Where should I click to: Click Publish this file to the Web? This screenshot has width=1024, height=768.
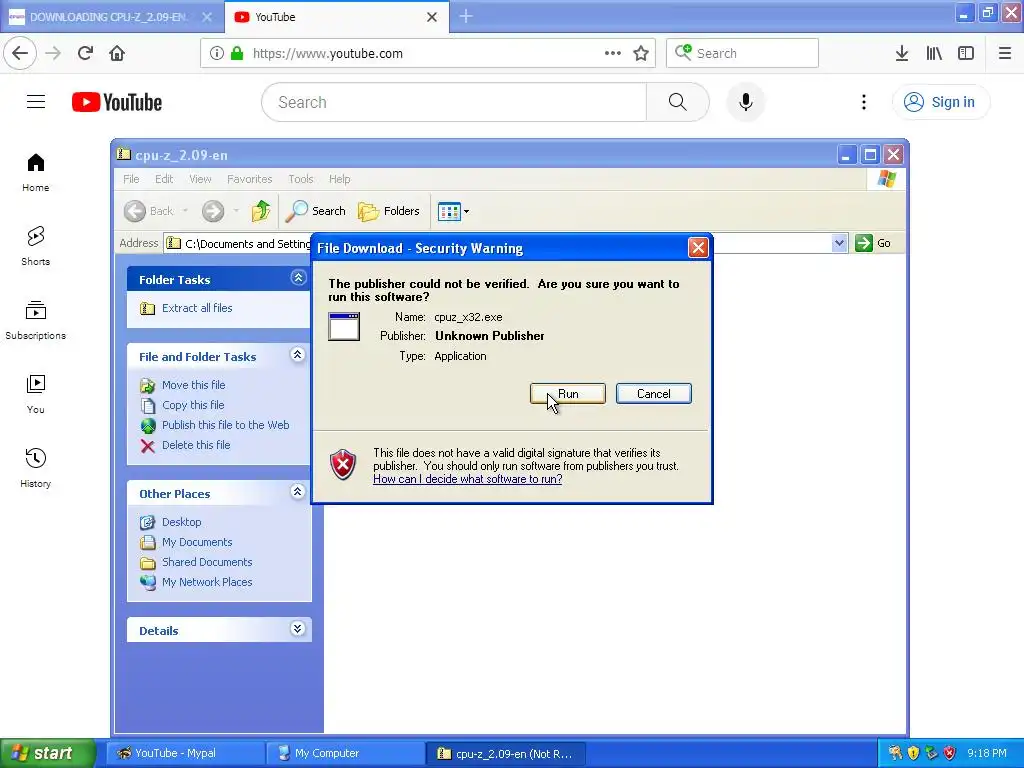tap(225, 425)
